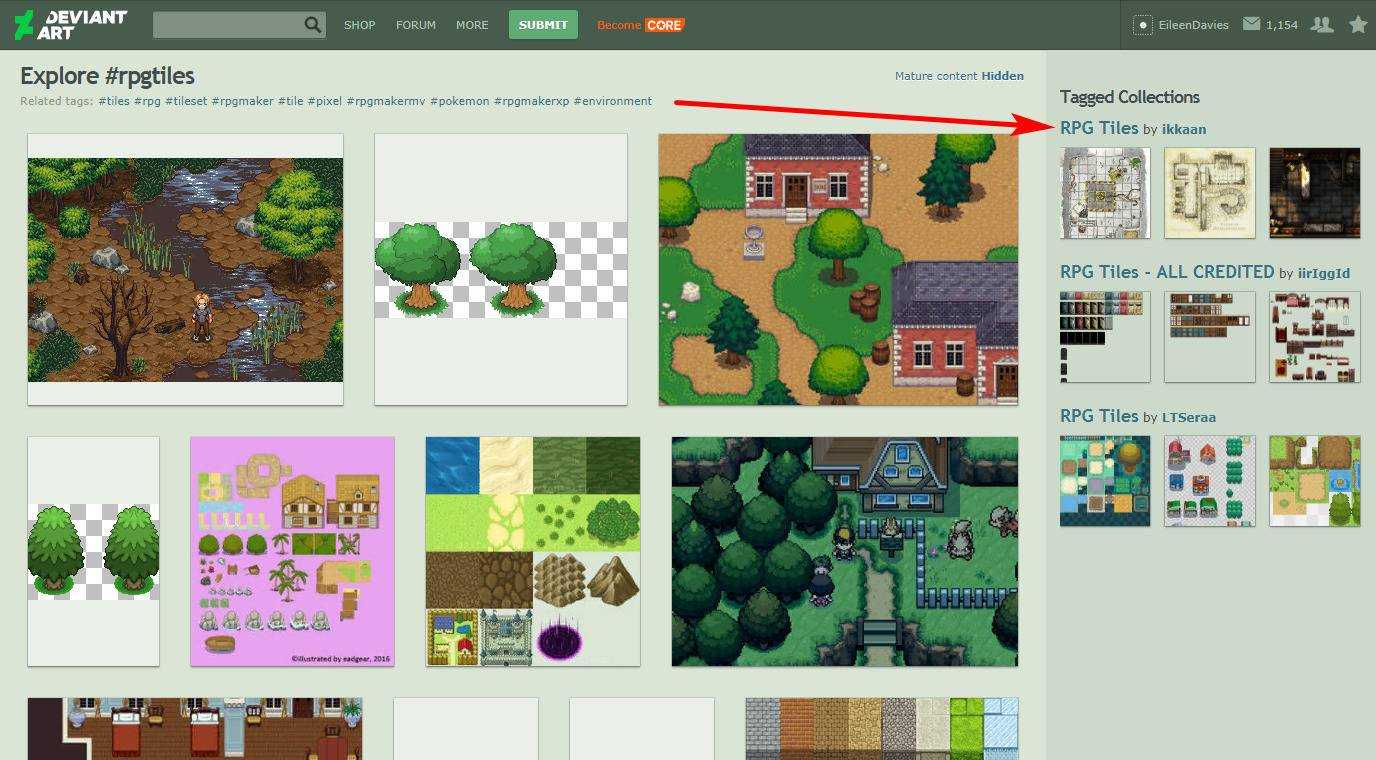The image size is (1376, 760).
Task: Toggle Mature content Hidden setting
Action: (x=1002, y=76)
